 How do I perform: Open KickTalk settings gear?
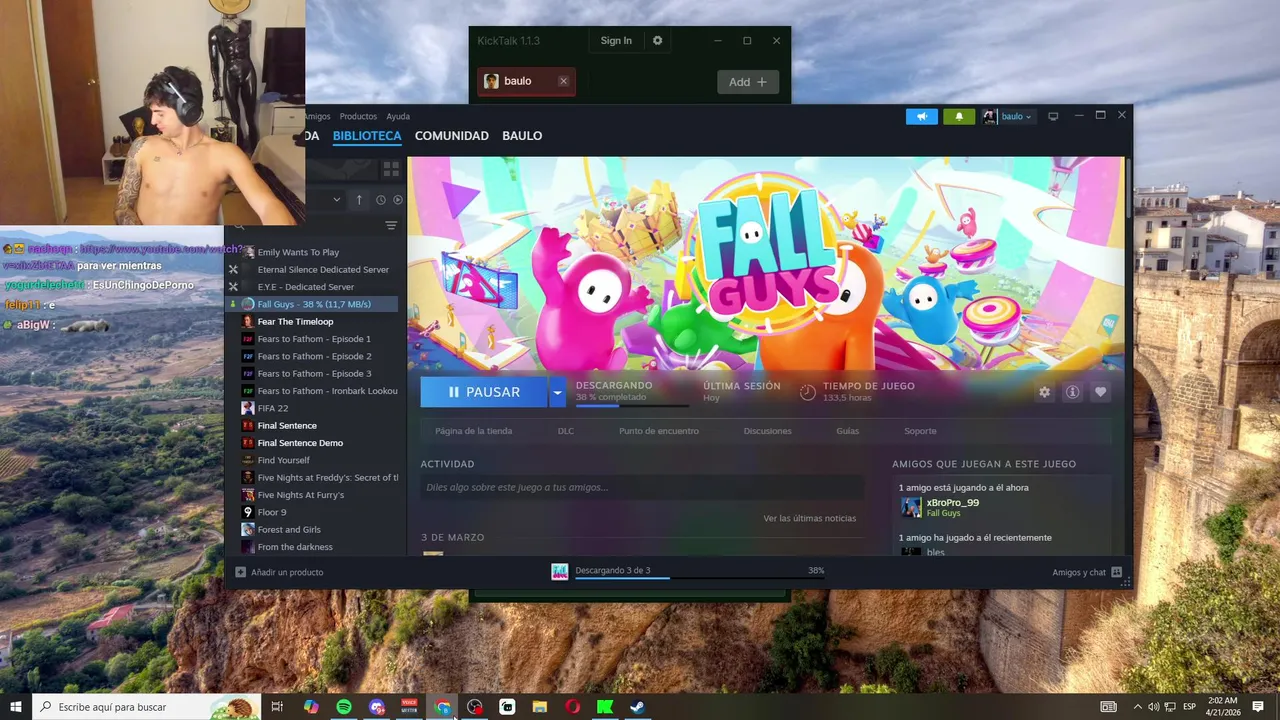pyautogui.click(x=657, y=41)
